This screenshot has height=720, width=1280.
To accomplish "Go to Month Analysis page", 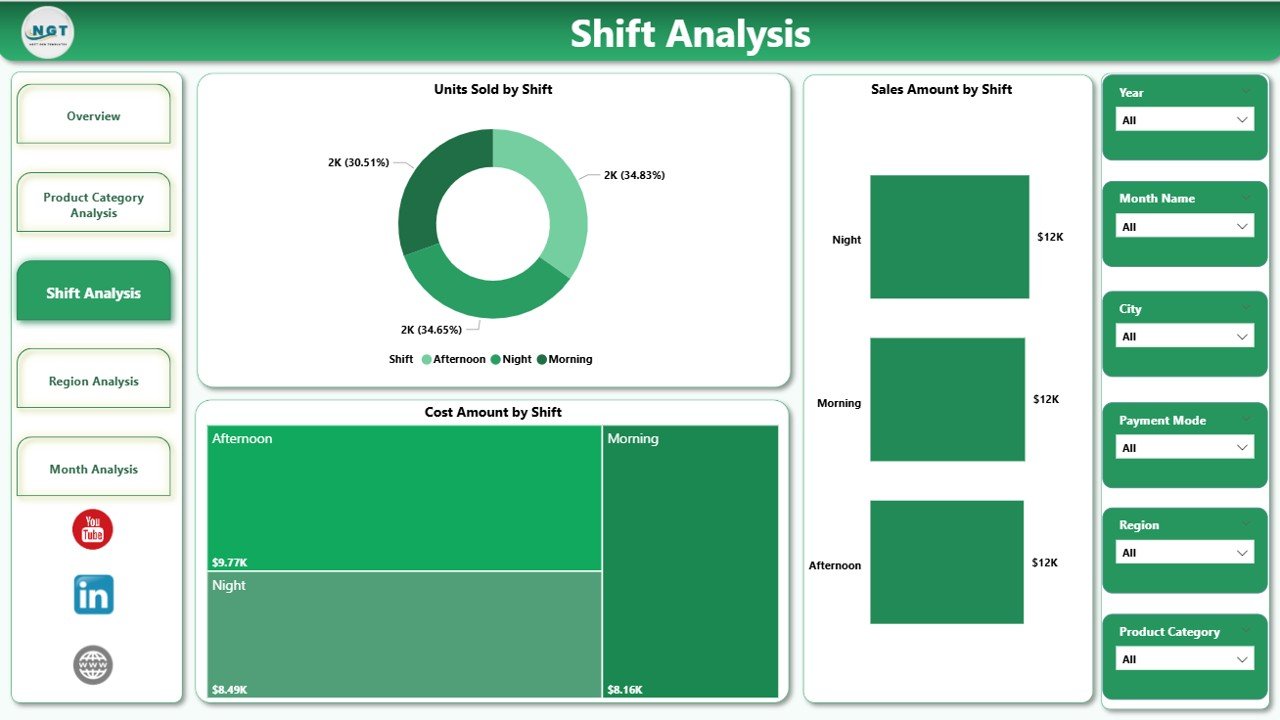I will [93, 467].
